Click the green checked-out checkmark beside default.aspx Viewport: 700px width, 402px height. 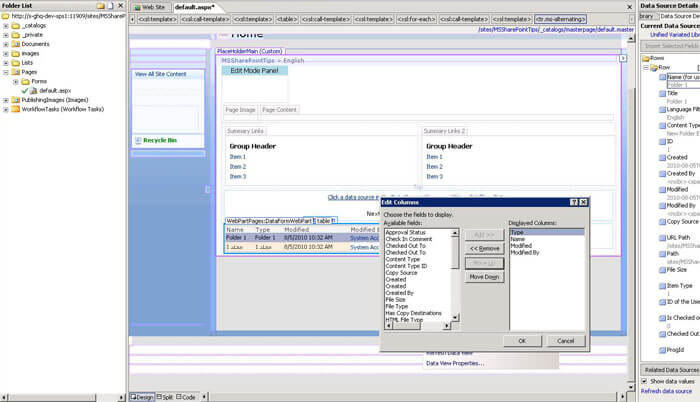(25, 91)
